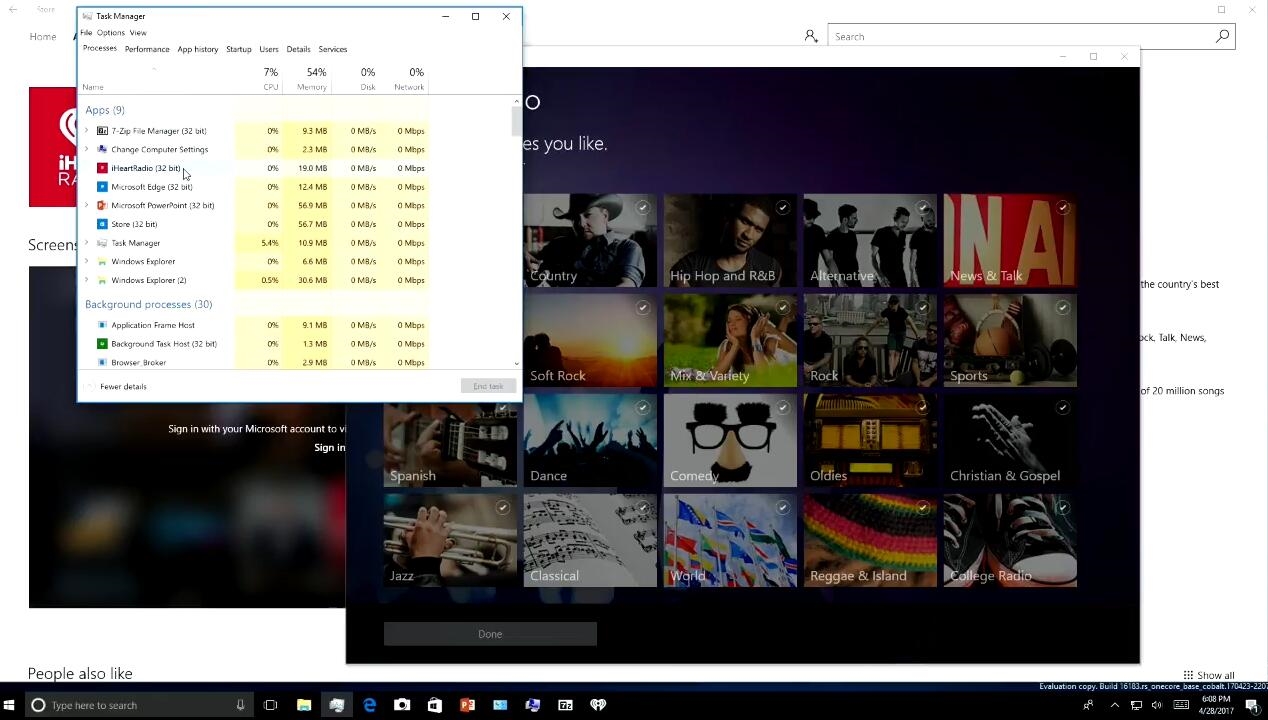The image size is (1268, 720).
Task: Switch to the Performance tab
Action: [147, 49]
